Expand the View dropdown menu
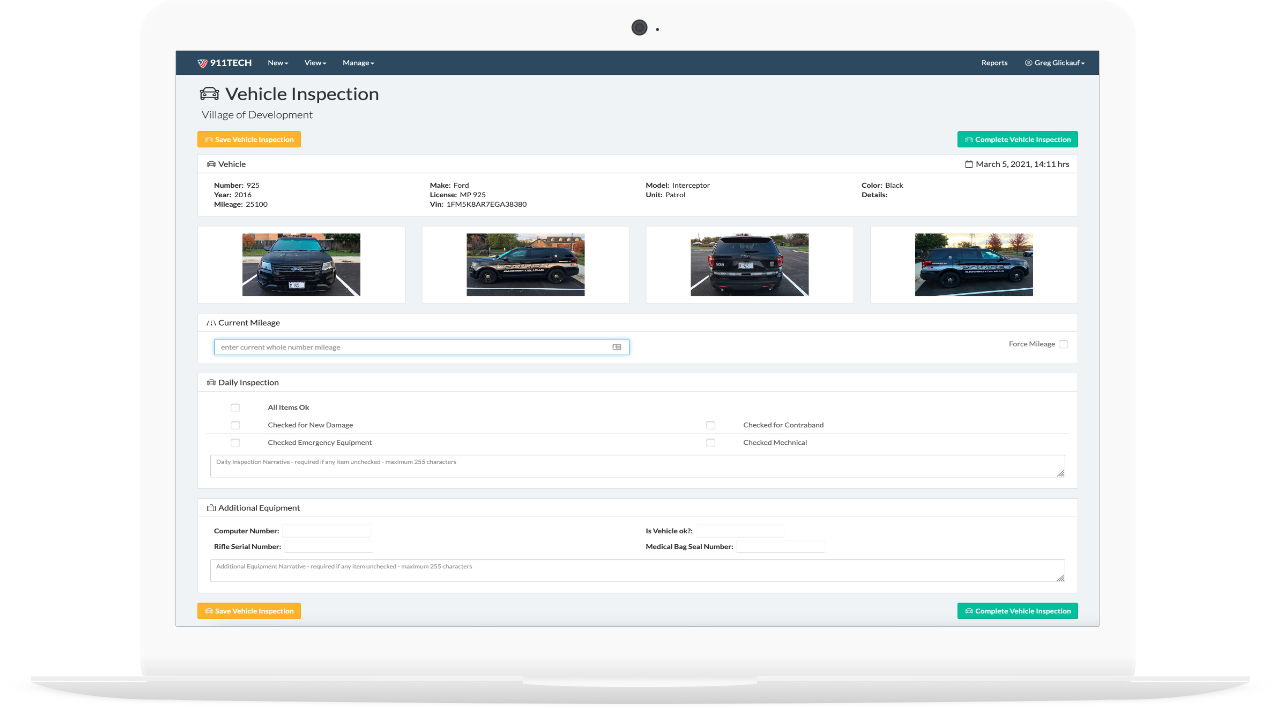1279x708 pixels. pos(315,63)
